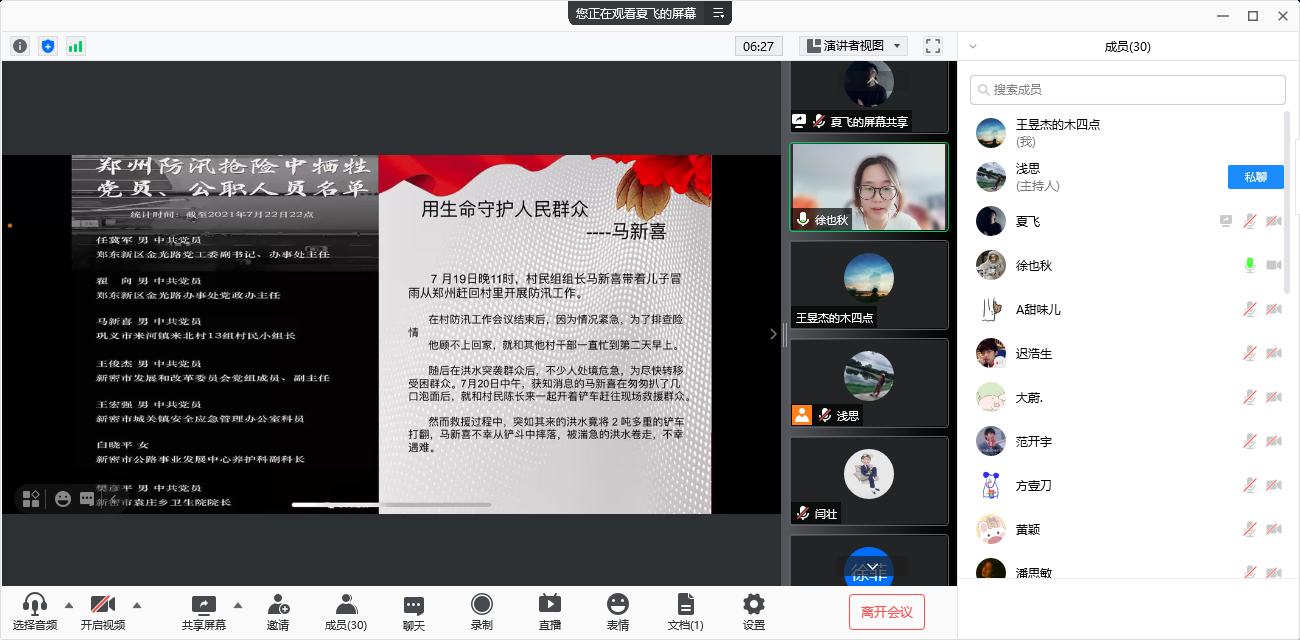Click the red Leave Meeting button
Image resolution: width=1300 pixels, height=640 pixels.
click(x=886, y=611)
